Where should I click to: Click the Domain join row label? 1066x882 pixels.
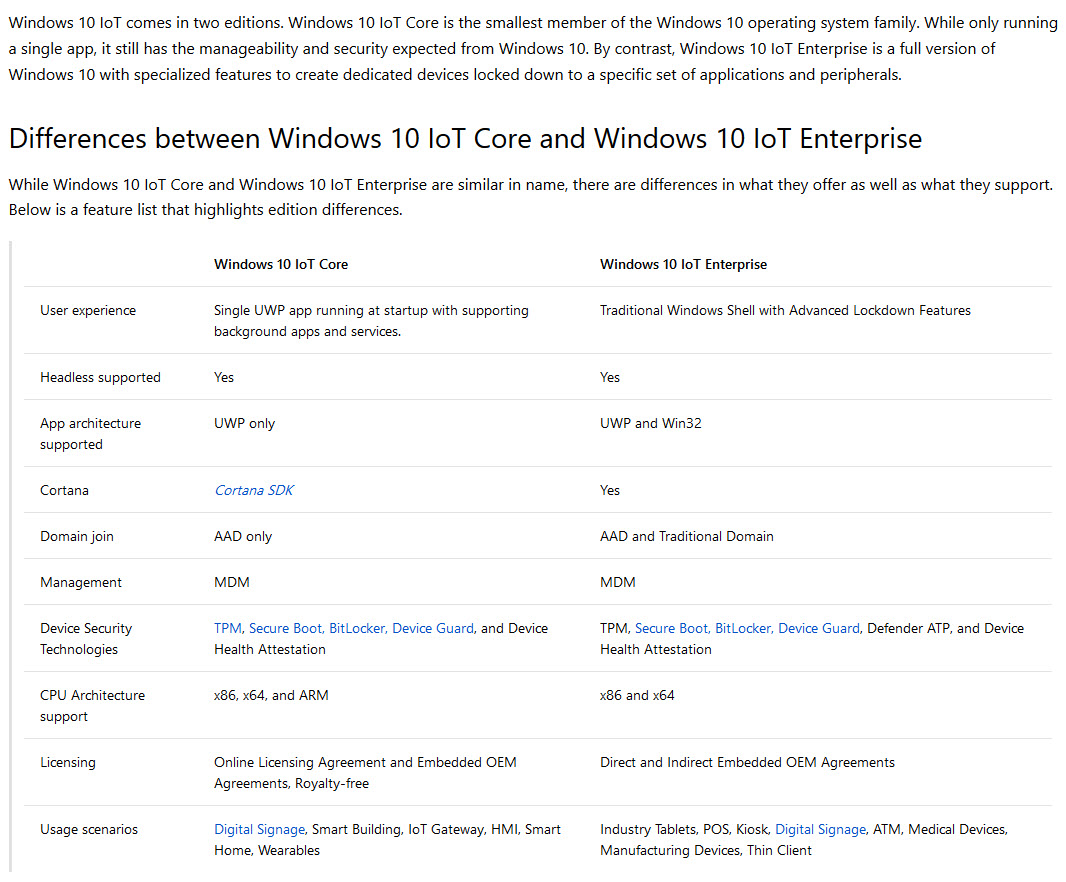[x=77, y=537]
